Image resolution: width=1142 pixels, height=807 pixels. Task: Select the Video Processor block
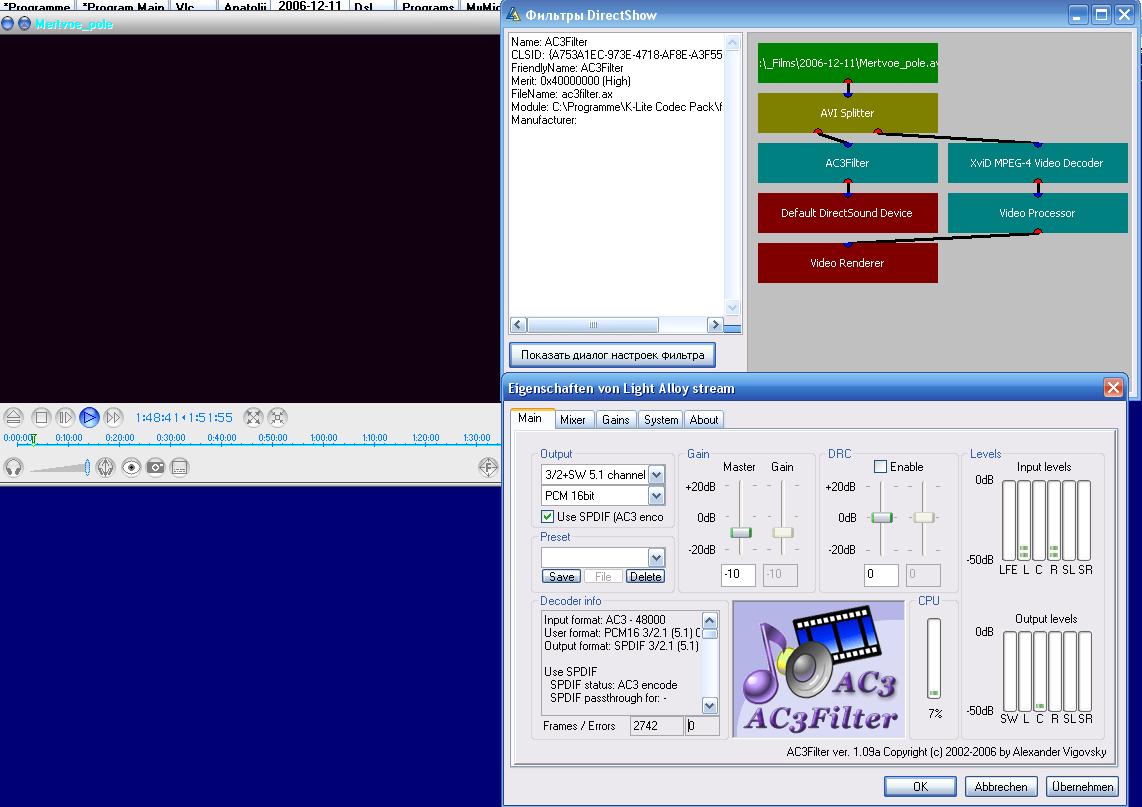[x=1037, y=213]
